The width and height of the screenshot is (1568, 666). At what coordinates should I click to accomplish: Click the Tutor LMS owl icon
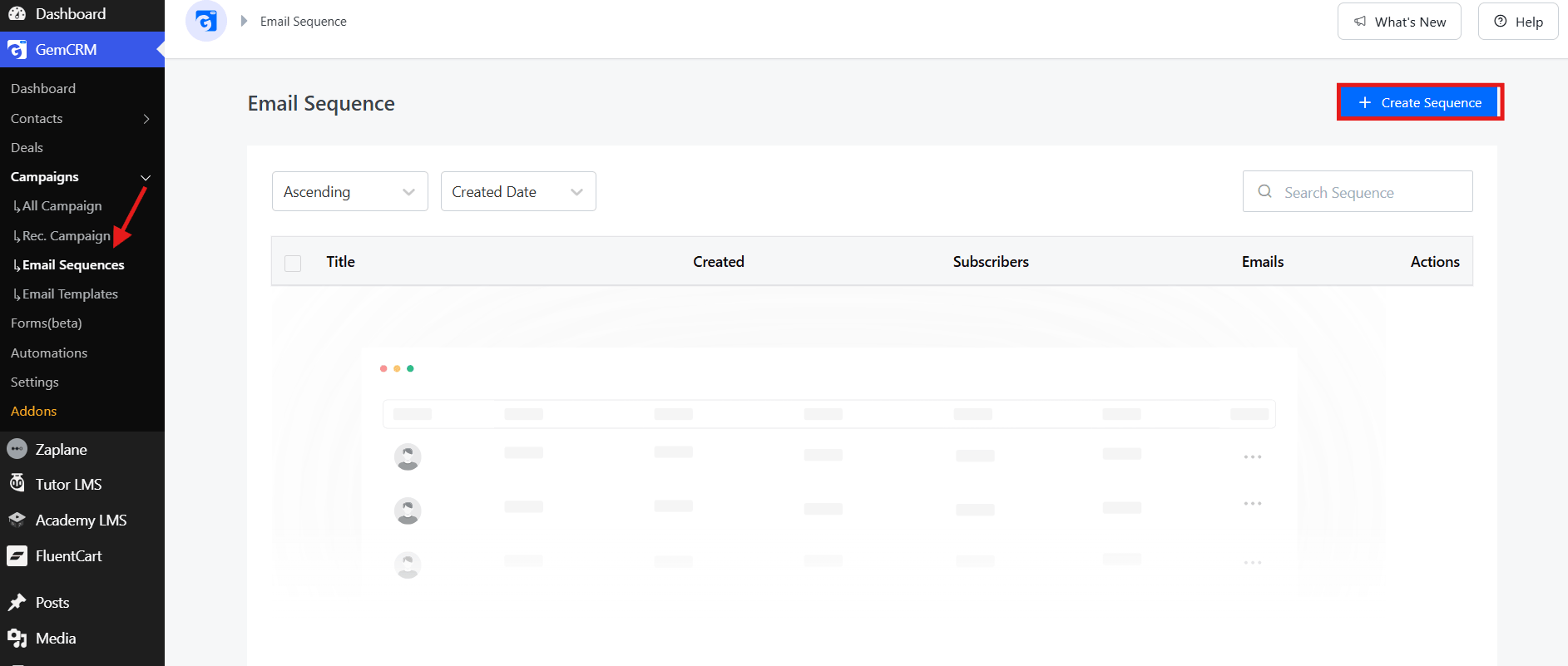(17, 483)
